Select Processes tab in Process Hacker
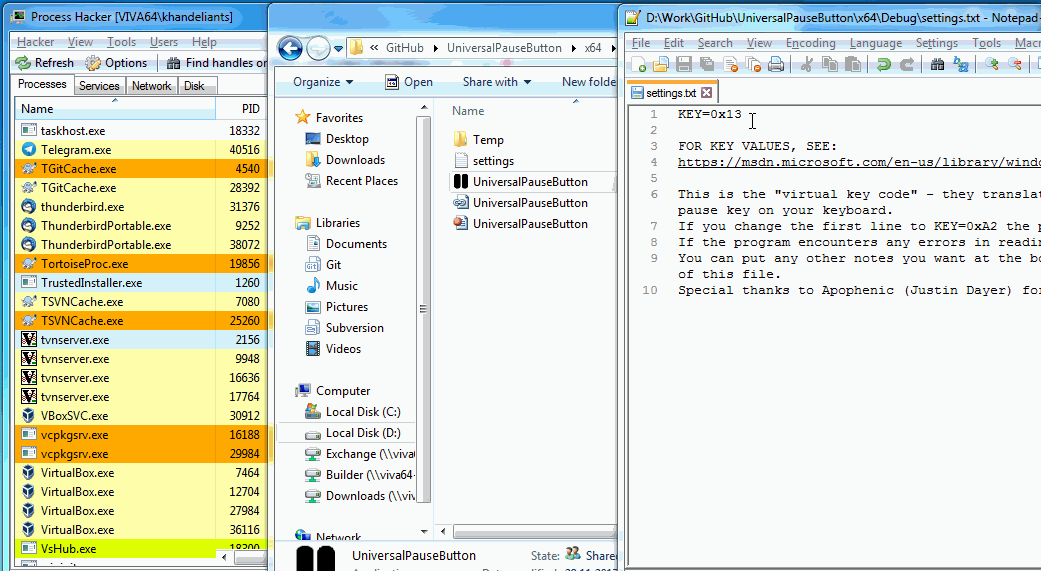Image resolution: width=1041 pixels, height=571 pixels. pos(42,84)
